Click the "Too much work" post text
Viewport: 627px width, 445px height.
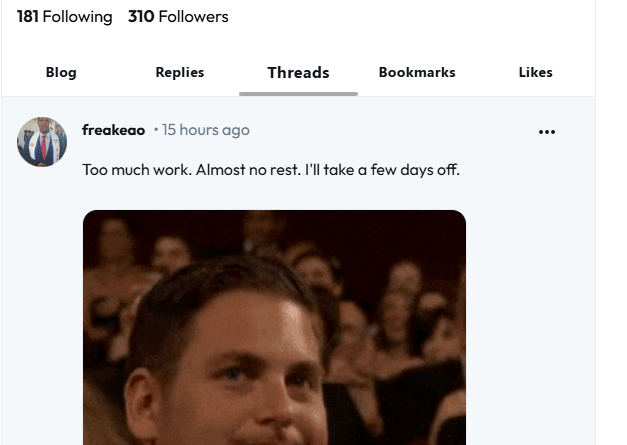tap(271, 169)
